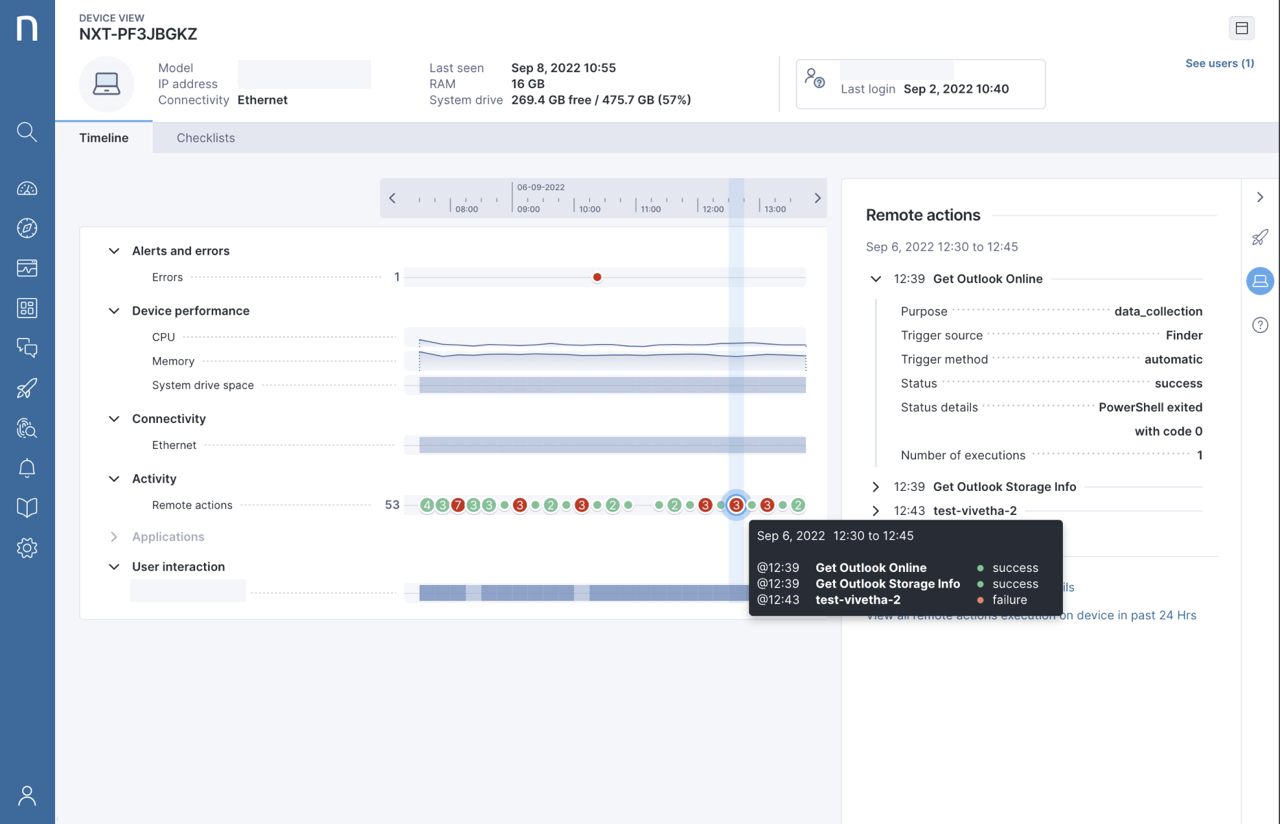
Task: Open the library book icon in sidebar
Action: point(27,508)
